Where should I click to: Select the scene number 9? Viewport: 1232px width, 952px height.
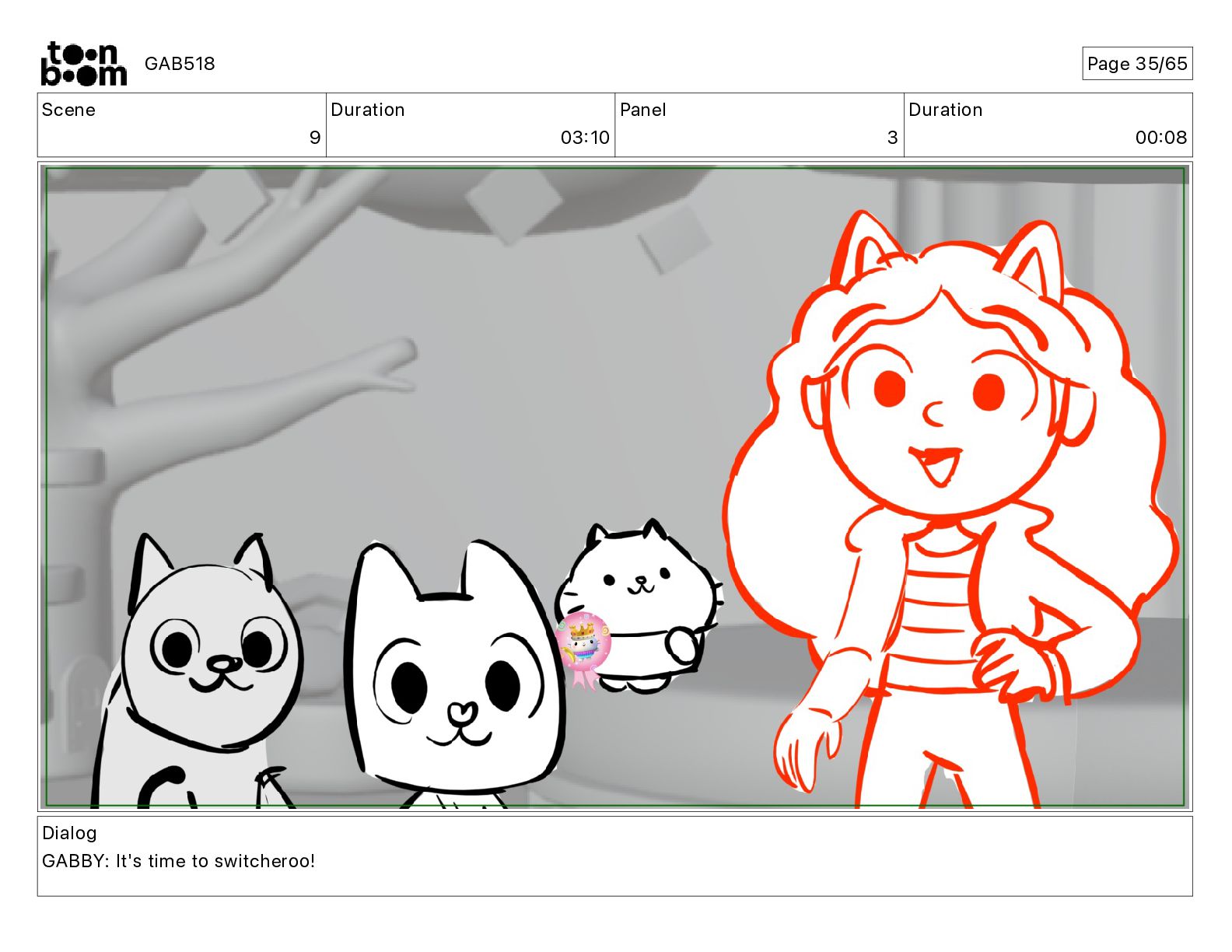click(x=315, y=138)
